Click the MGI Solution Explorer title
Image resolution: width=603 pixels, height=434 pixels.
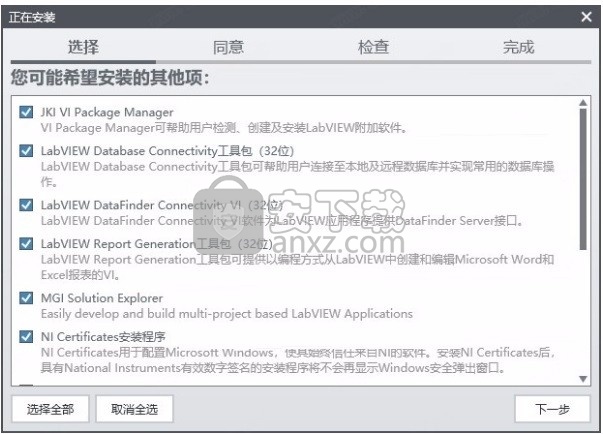click(x=102, y=298)
